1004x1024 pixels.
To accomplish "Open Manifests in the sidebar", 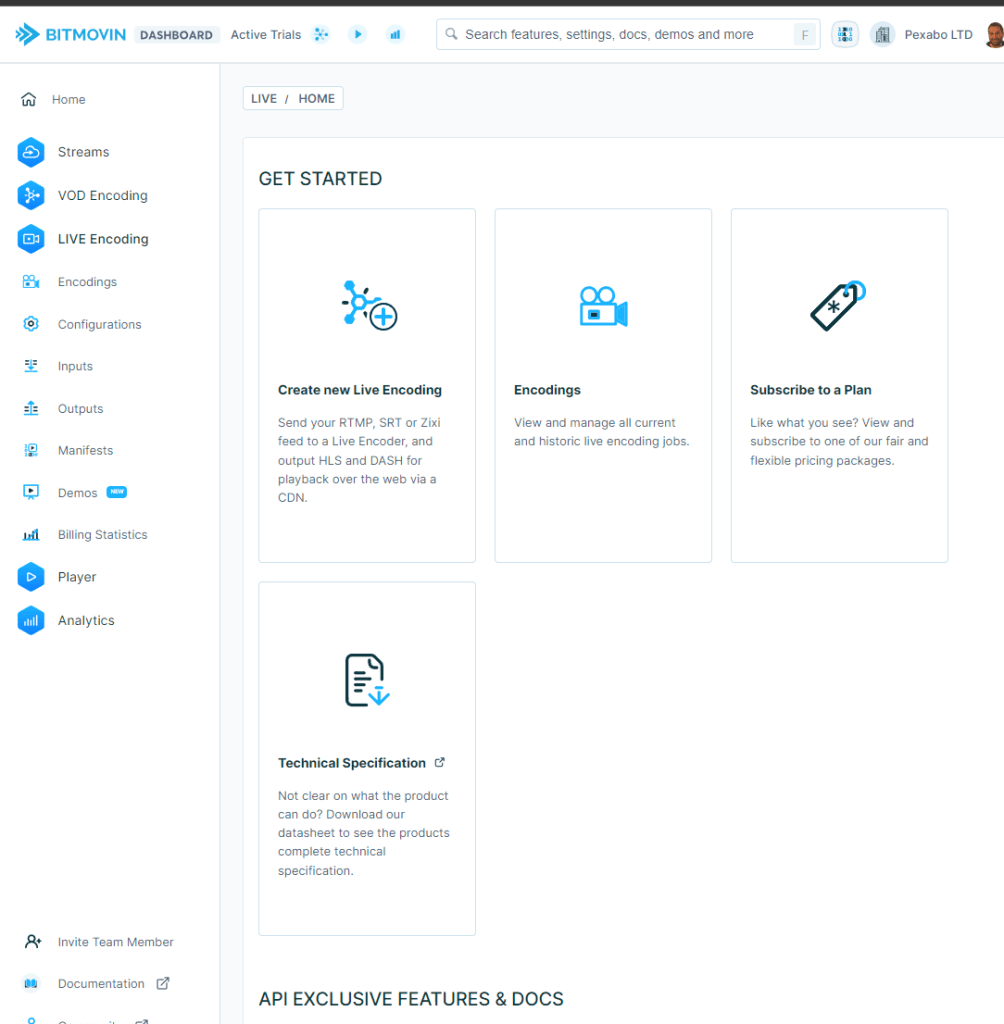I will click(86, 451).
